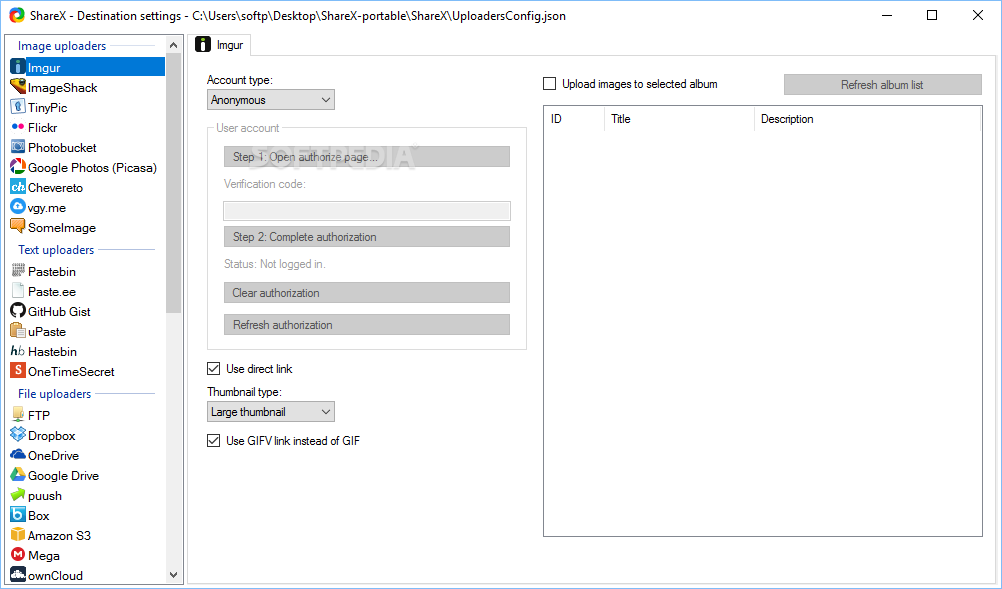Click the Status: Not logged in text
The height and width of the screenshot is (589, 1002).
pos(274,264)
